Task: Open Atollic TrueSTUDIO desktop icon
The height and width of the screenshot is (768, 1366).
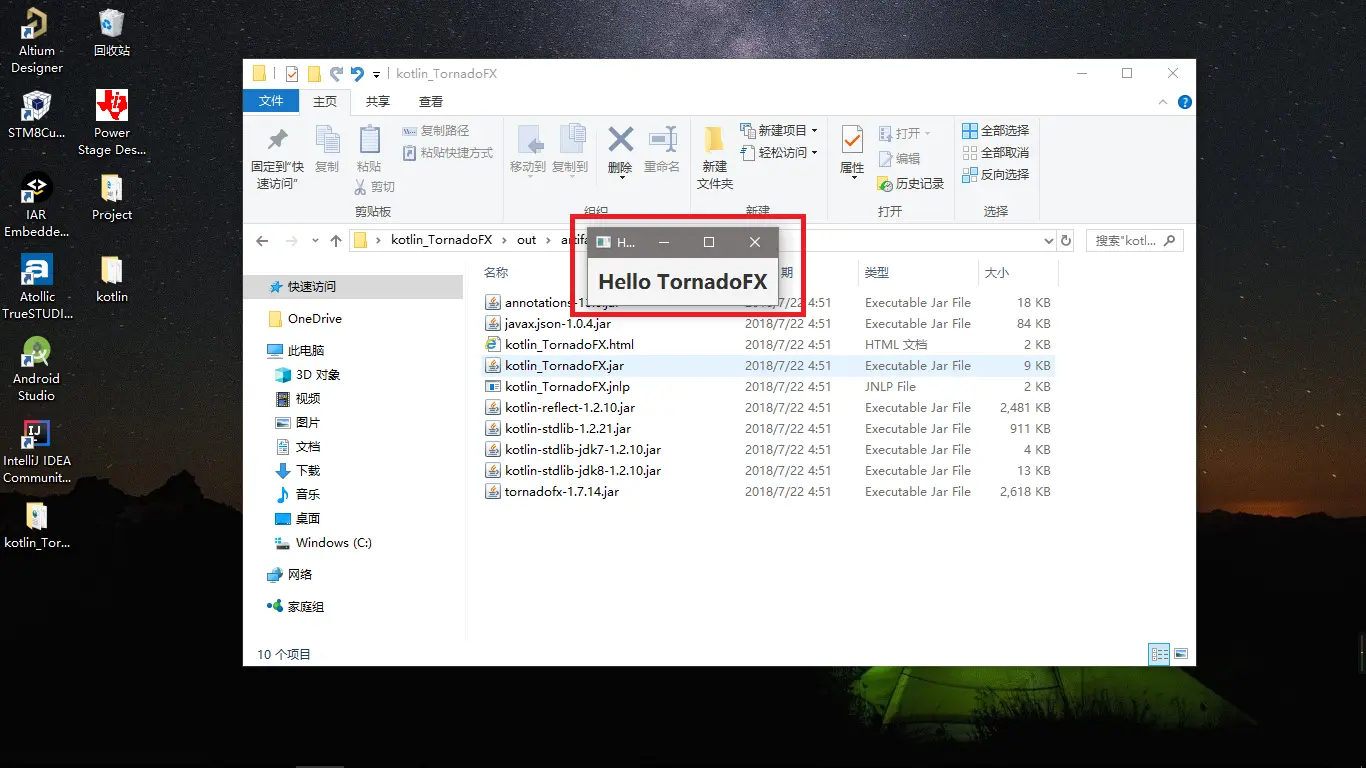Action: pos(37,287)
